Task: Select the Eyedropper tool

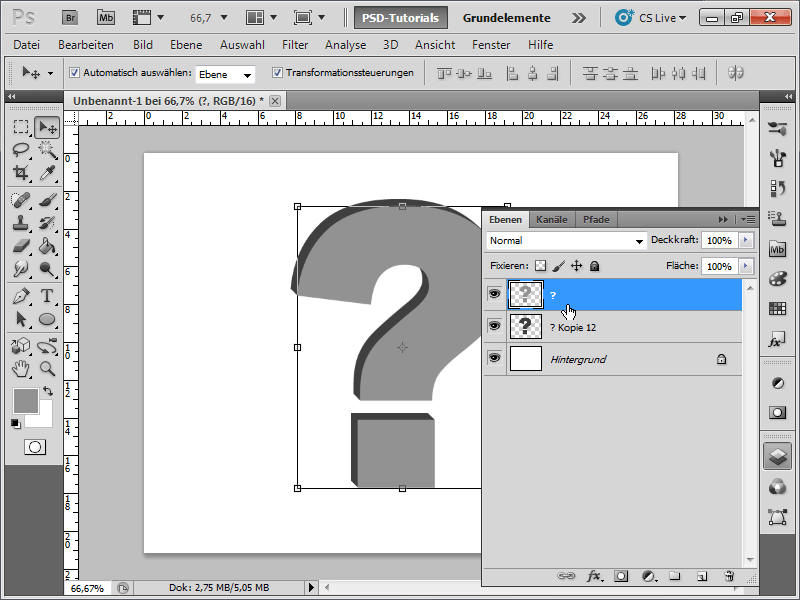Action: coord(47,173)
